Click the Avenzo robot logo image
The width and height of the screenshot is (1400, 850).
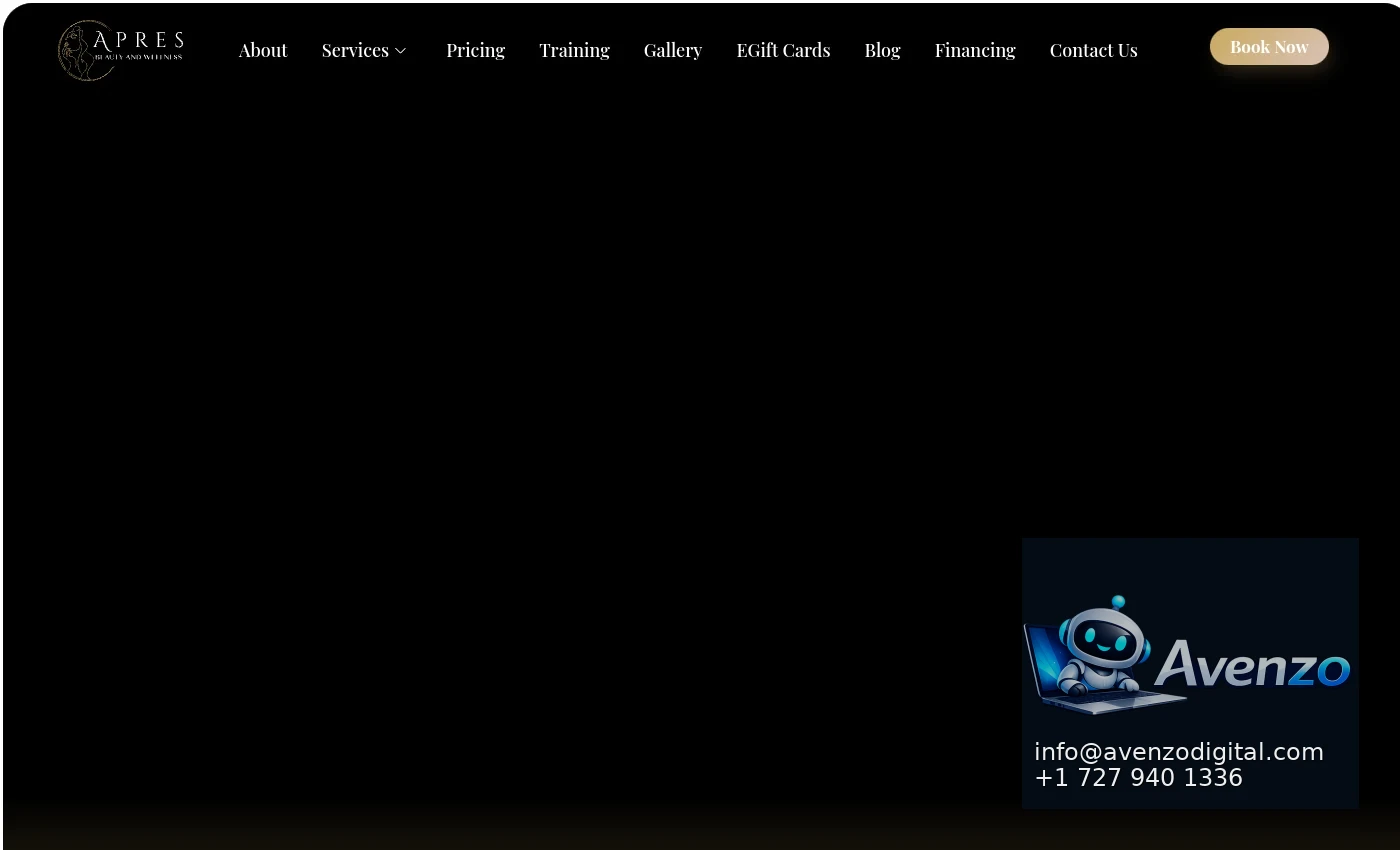pos(1188,655)
